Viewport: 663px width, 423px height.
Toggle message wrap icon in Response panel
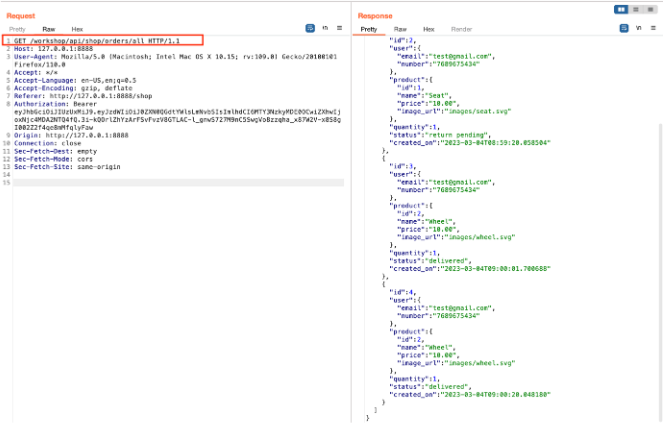[624, 28]
